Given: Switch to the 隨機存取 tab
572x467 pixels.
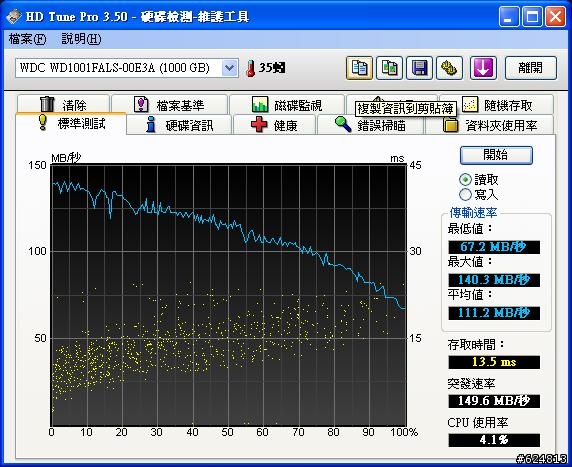Looking at the screenshot, I should 497,104.
